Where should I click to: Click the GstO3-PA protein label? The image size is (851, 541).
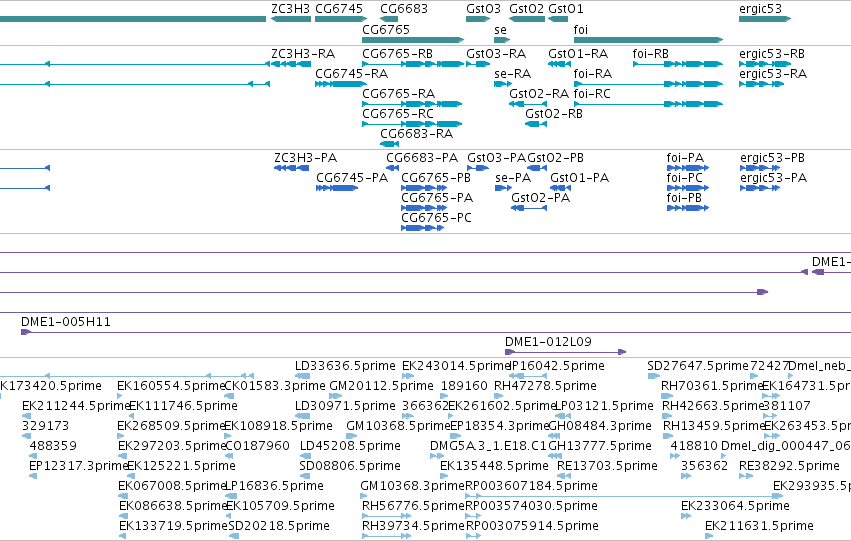497,158
